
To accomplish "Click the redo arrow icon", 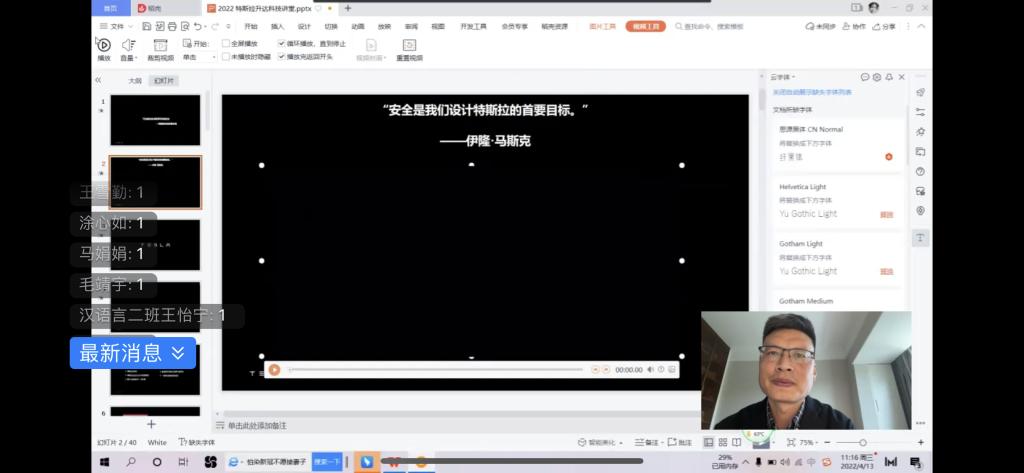I will click(x=216, y=26).
